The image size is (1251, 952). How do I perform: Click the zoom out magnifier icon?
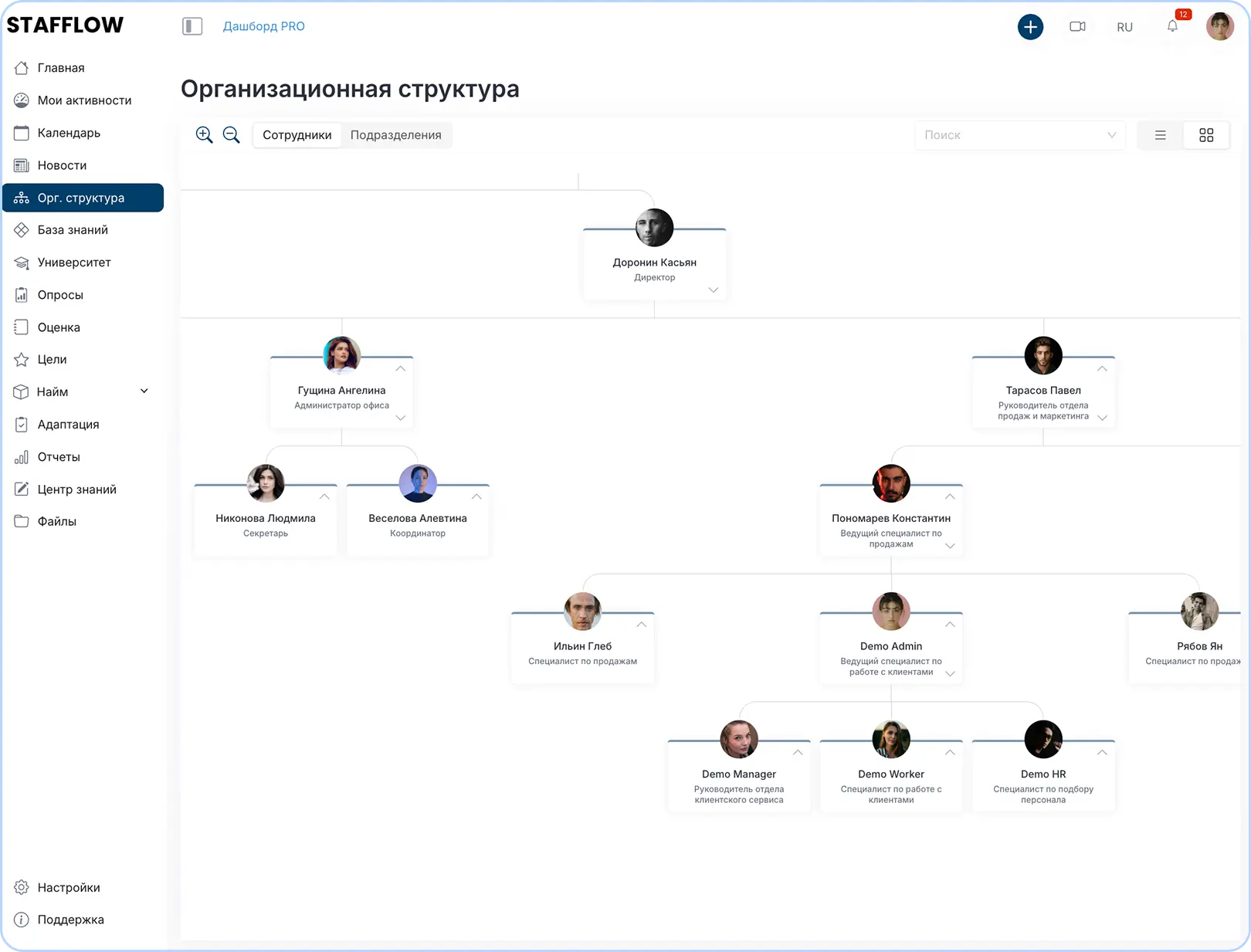231,135
